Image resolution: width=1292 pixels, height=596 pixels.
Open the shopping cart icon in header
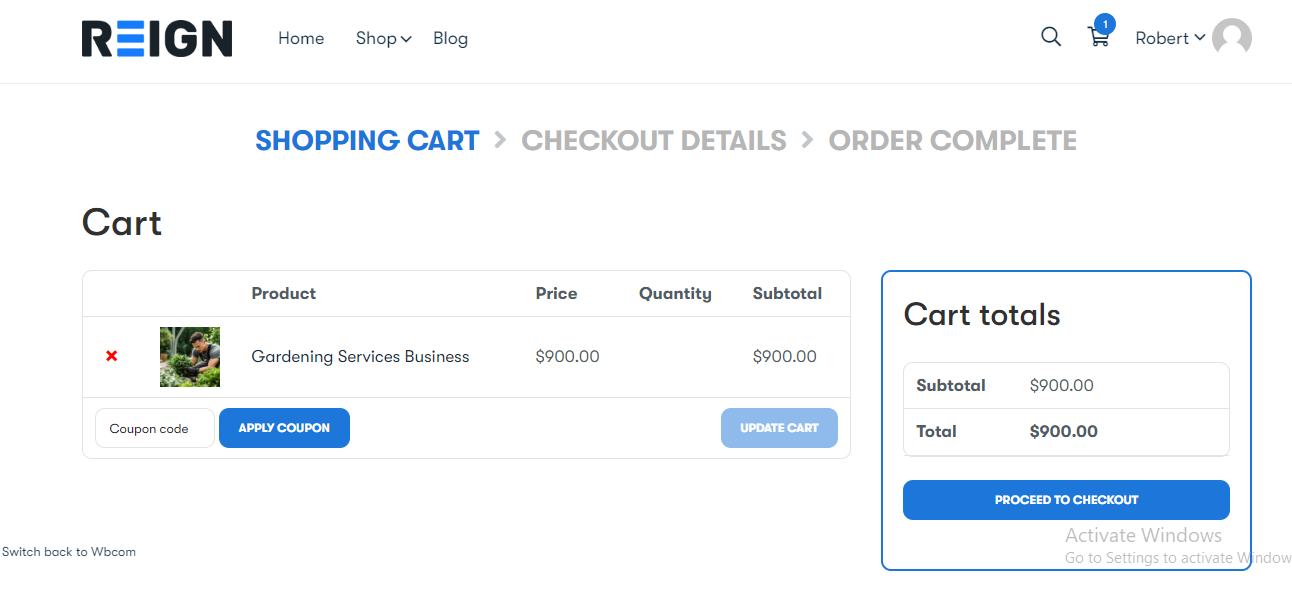point(1098,39)
